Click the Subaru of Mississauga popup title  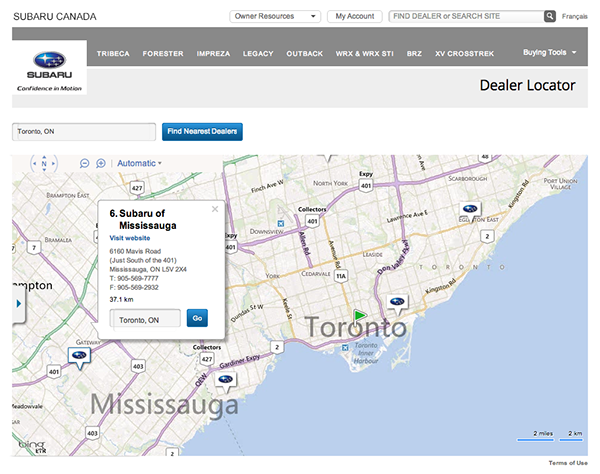click(x=143, y=219)
